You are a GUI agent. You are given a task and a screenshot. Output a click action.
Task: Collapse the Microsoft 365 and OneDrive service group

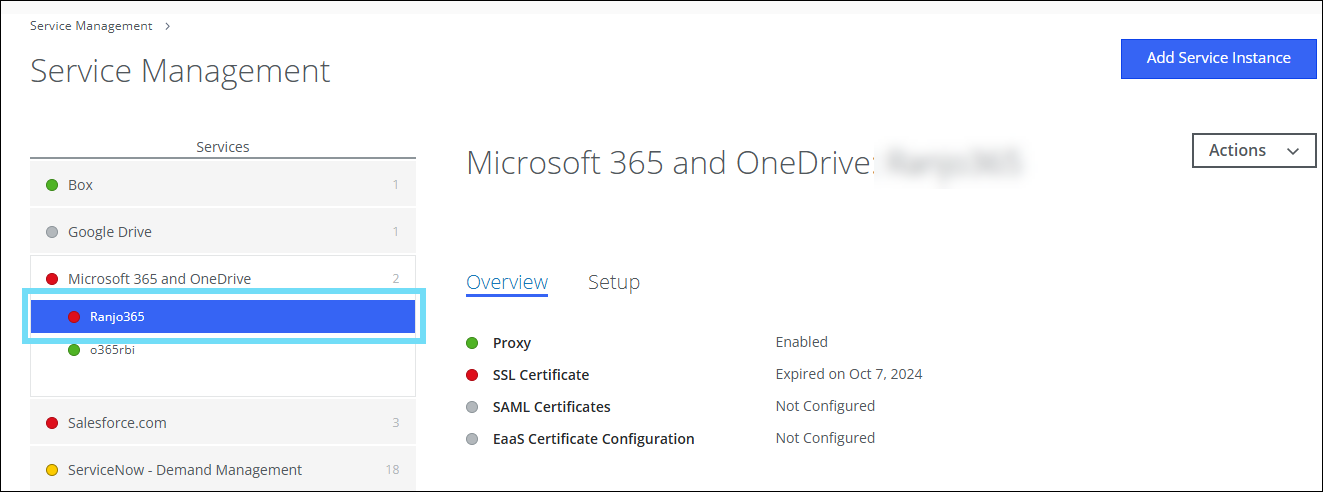coord(159,279)
